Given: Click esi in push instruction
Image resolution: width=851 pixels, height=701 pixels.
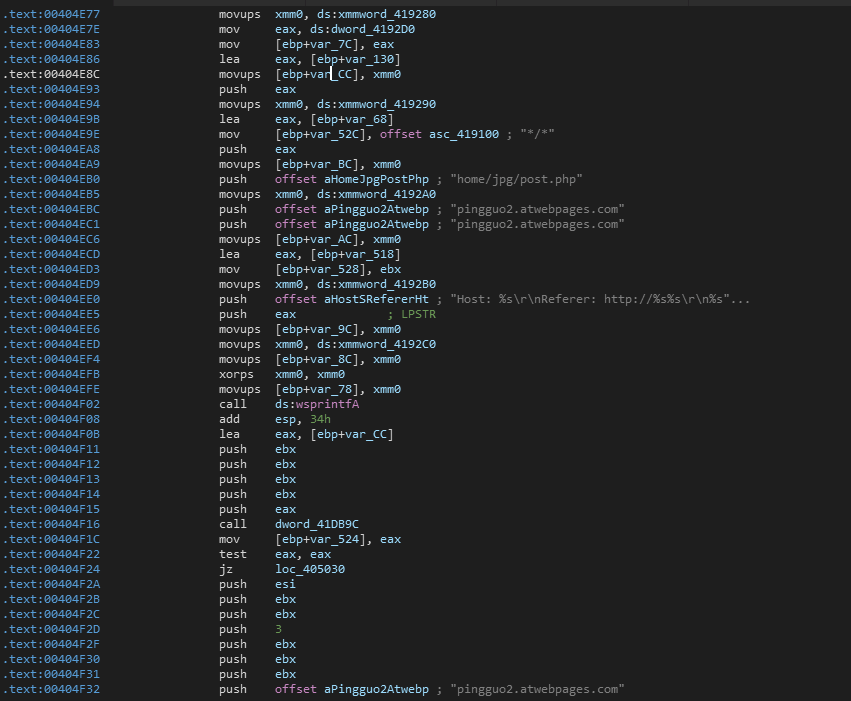Looking at the screenshot, I should 285,584.
